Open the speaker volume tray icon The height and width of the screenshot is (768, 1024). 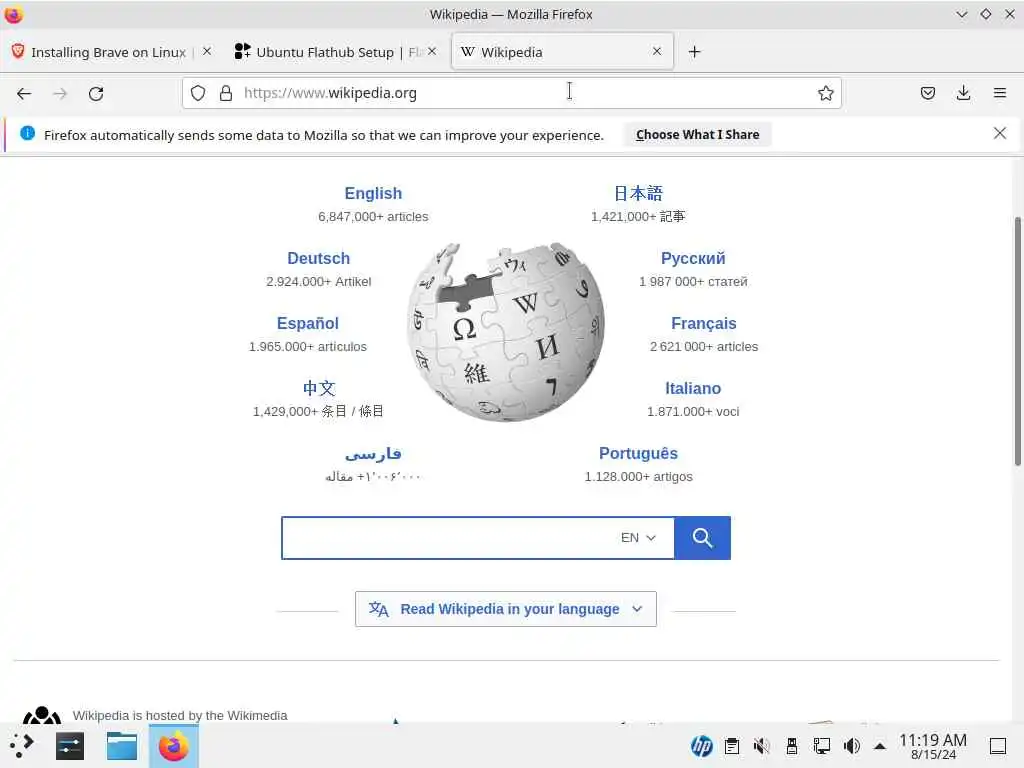point(852,746)
